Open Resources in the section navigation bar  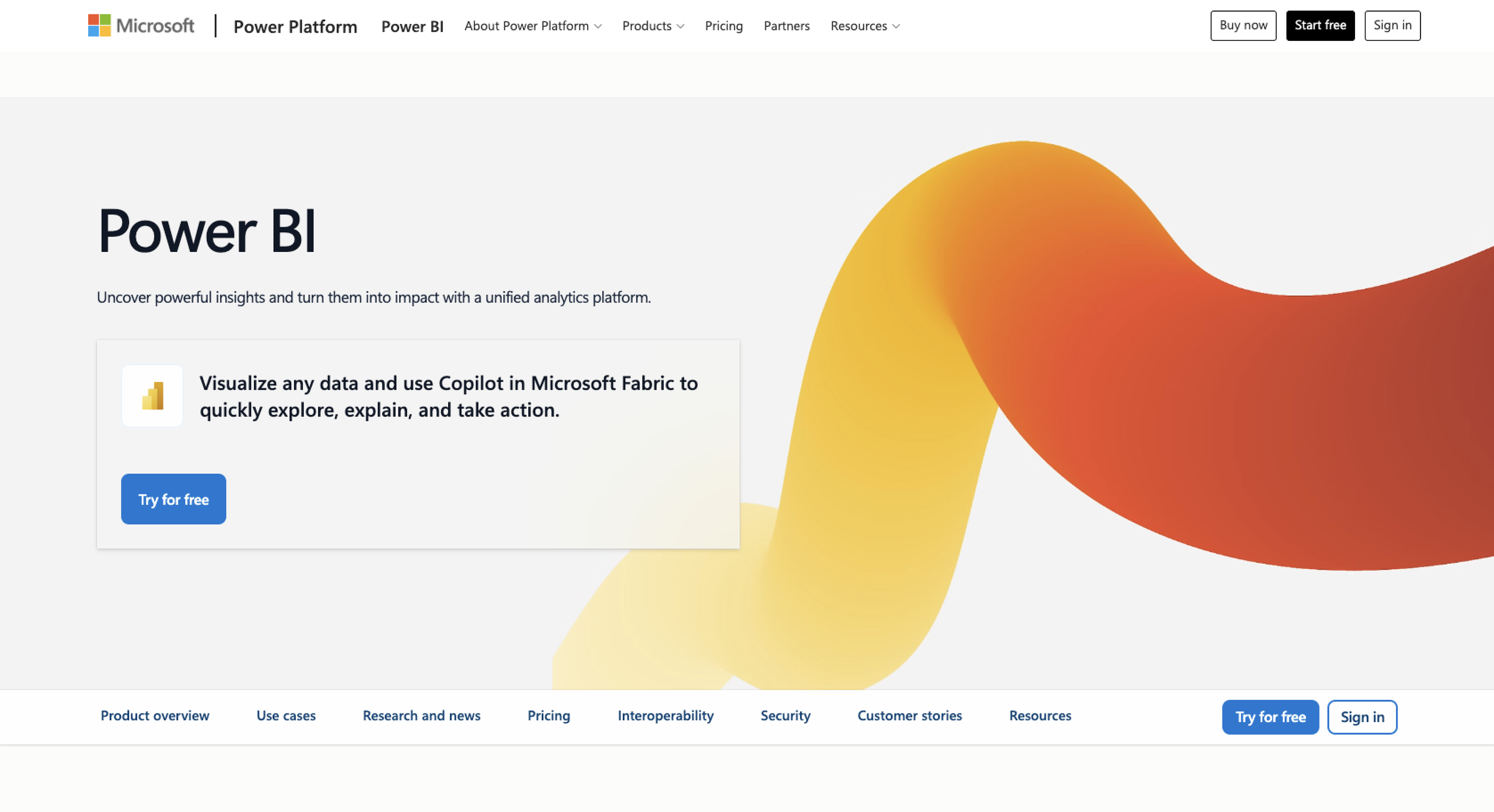[1040, 716]
